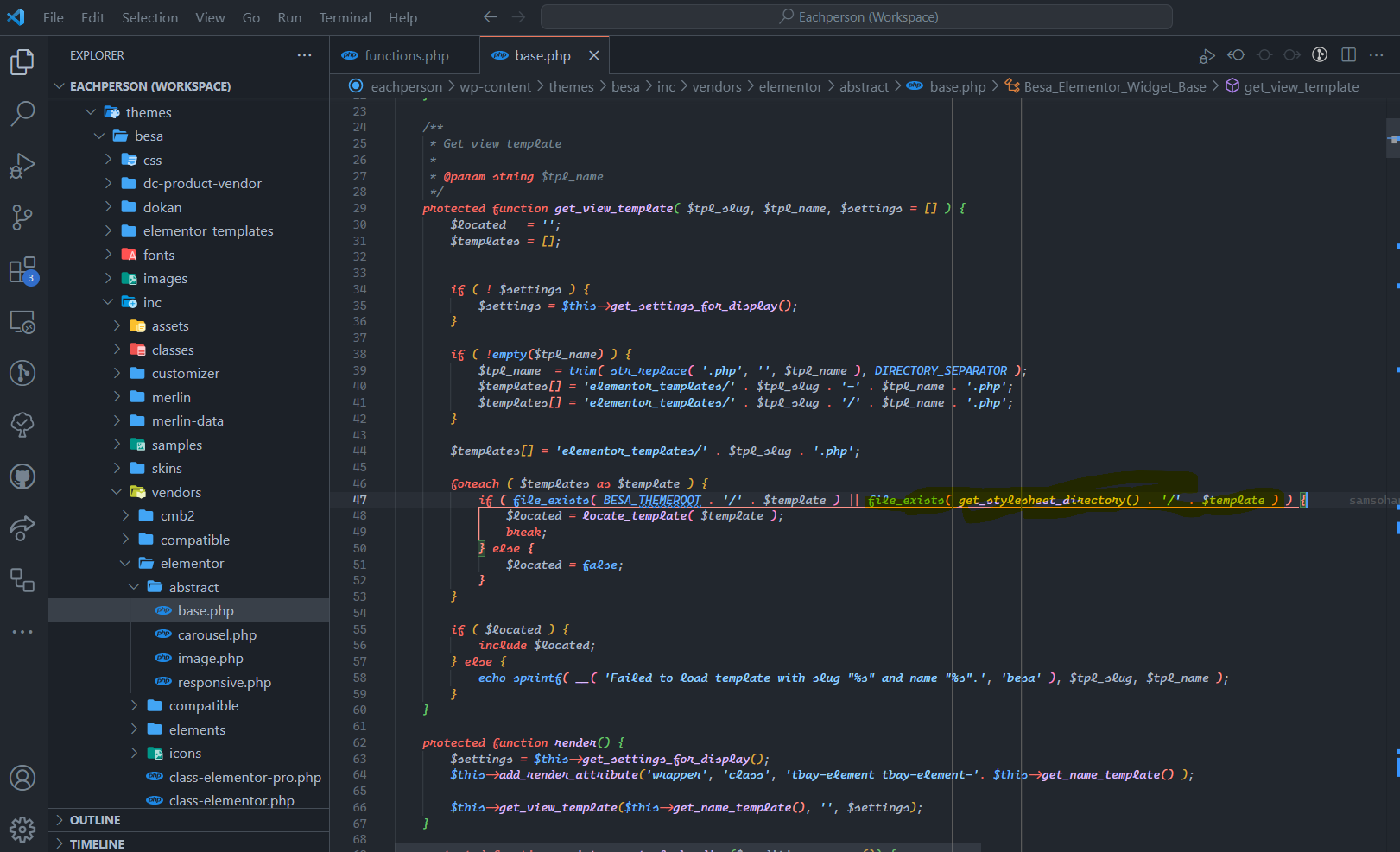Open the Selection menu
This screenshot has height=852, width=1400.
pos(149,17)
